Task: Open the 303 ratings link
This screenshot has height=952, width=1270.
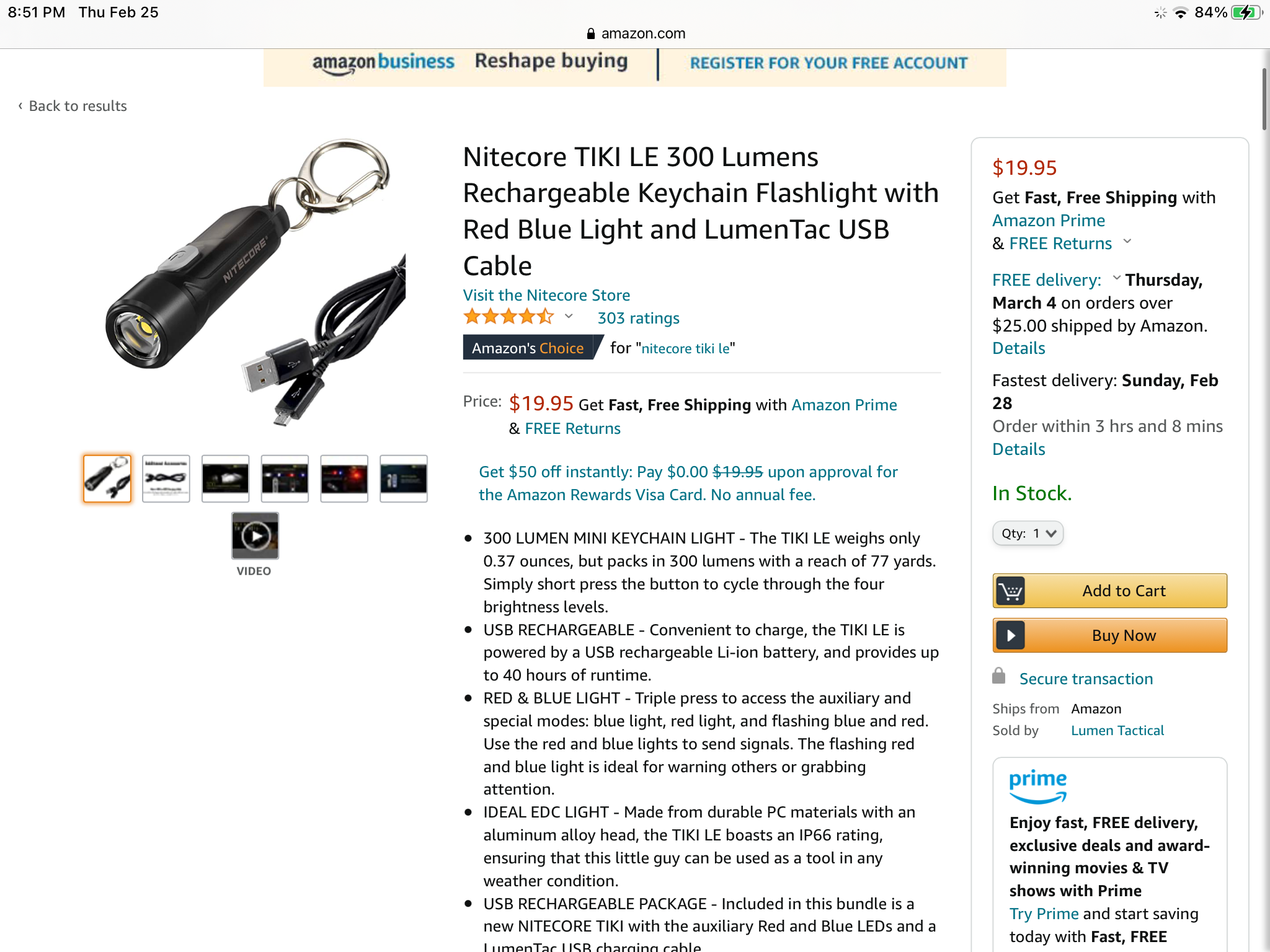Action: (638, 318)
